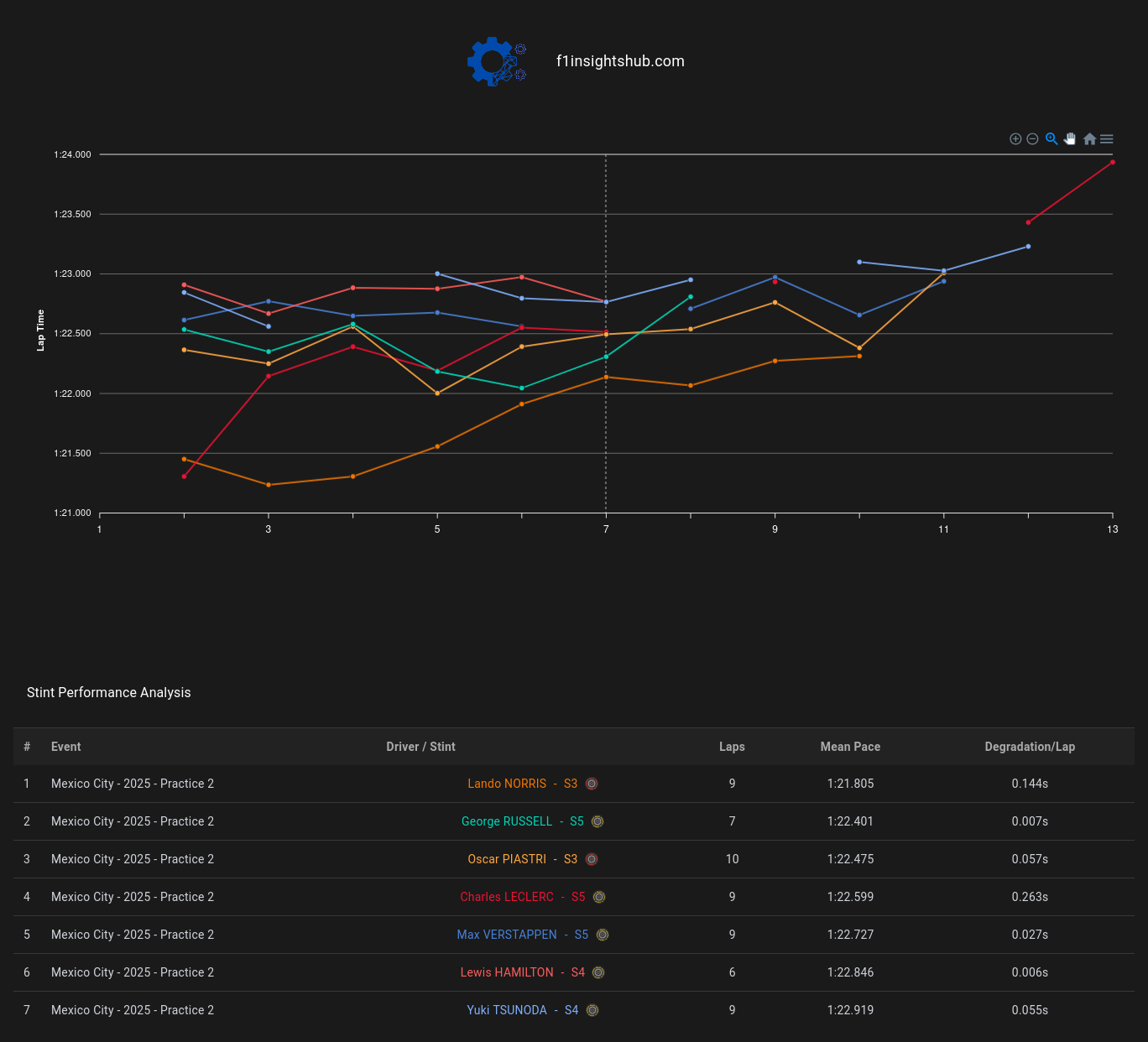Click tyre icon next to Max VERSTAPPEN
Screen dimensions: 1148x1042
603,935
